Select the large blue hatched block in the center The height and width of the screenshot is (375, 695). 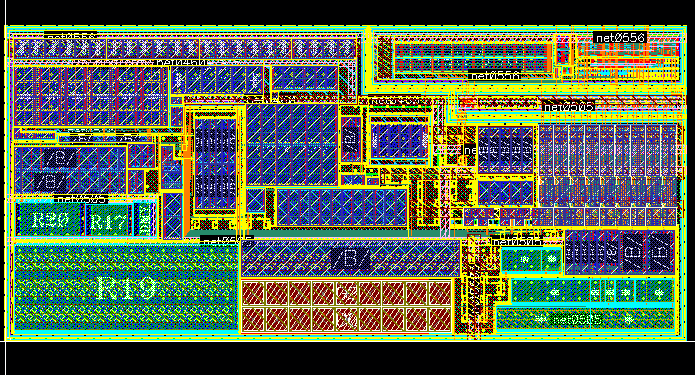point(292,145)
